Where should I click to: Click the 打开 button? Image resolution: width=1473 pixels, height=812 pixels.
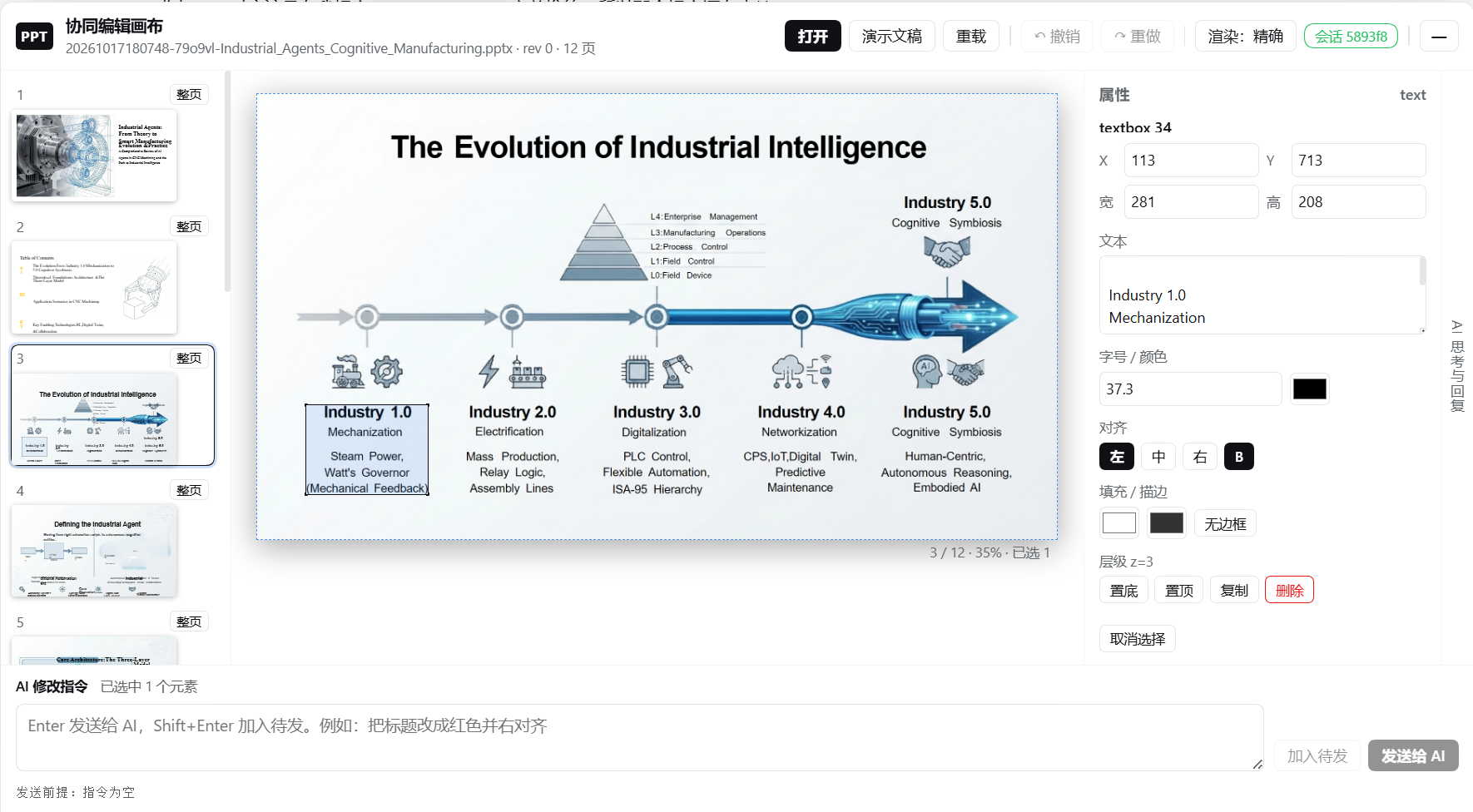point(813,37)
